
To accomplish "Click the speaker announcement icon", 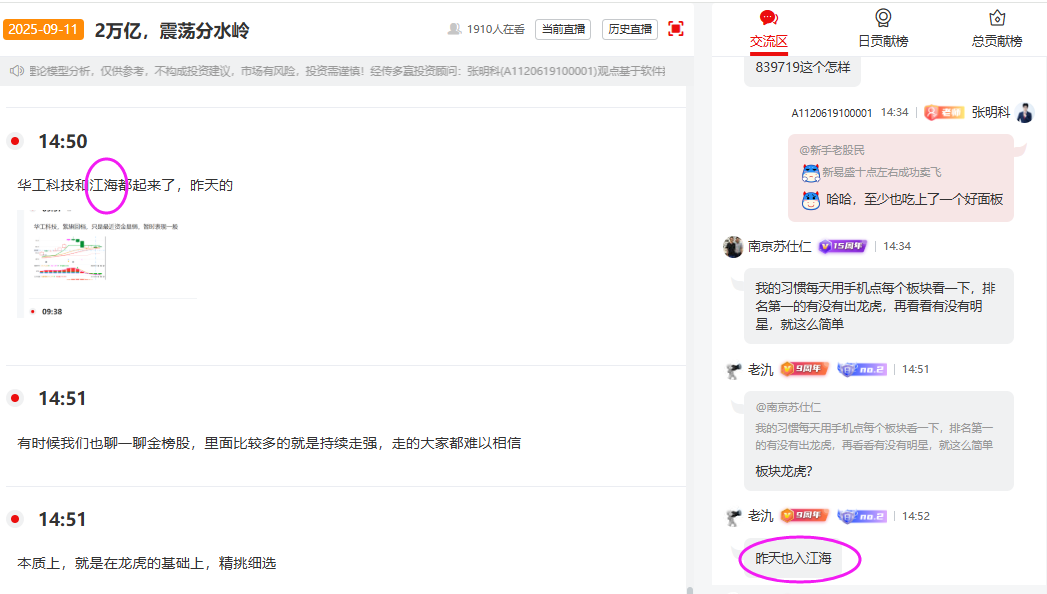I will pyautogui.click(x=16, y=71).
